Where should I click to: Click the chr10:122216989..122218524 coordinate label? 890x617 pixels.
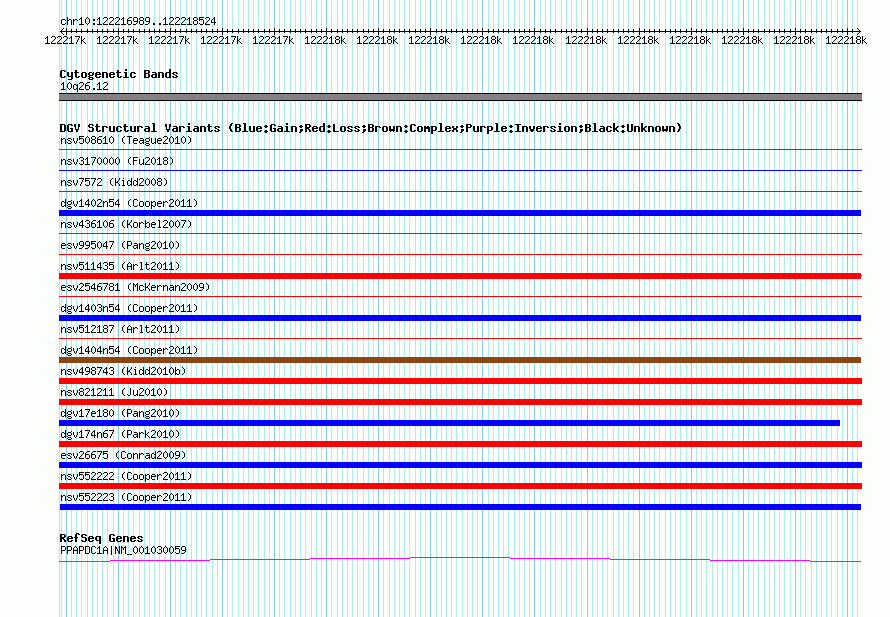click(138, 21)
